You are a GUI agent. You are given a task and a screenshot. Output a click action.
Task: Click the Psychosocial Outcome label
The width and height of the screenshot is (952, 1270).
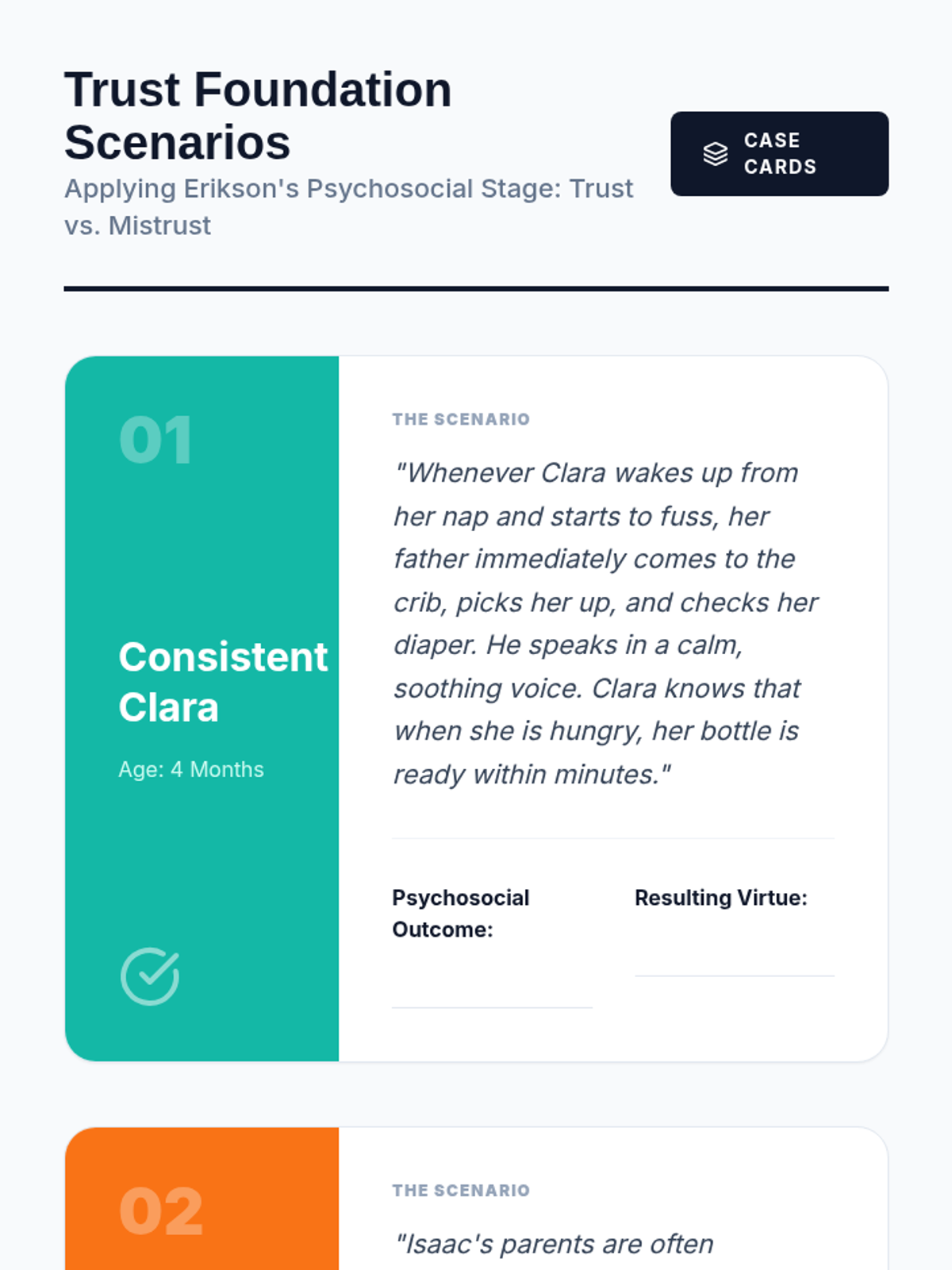click(461, 913)
